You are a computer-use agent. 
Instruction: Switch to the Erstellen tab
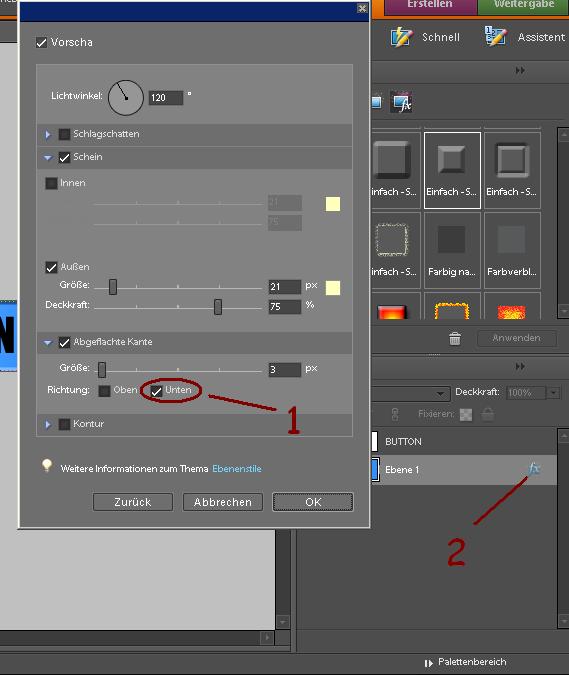tap(430, 6)
